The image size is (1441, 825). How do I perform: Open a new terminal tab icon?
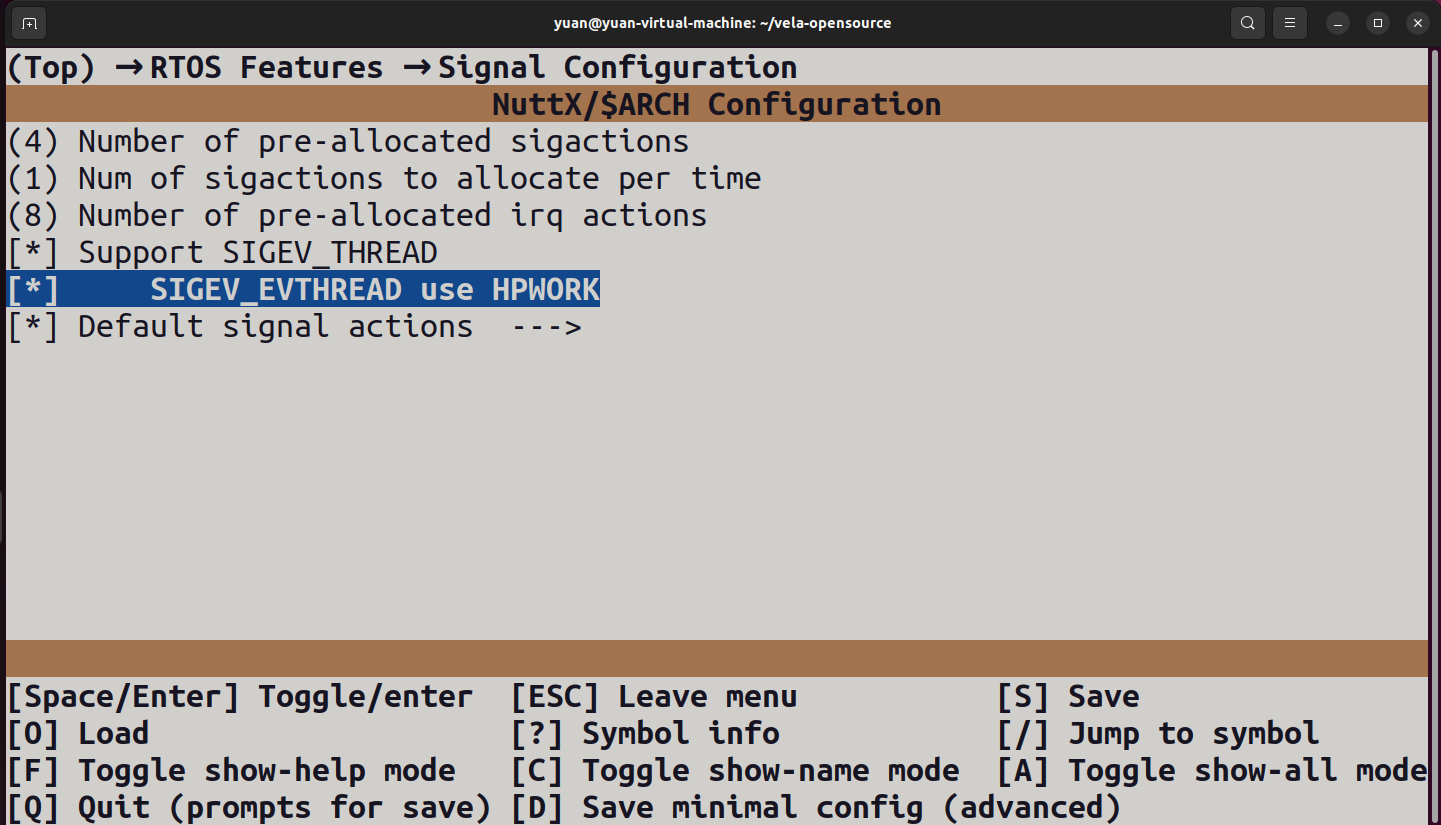tap(29, 22)
